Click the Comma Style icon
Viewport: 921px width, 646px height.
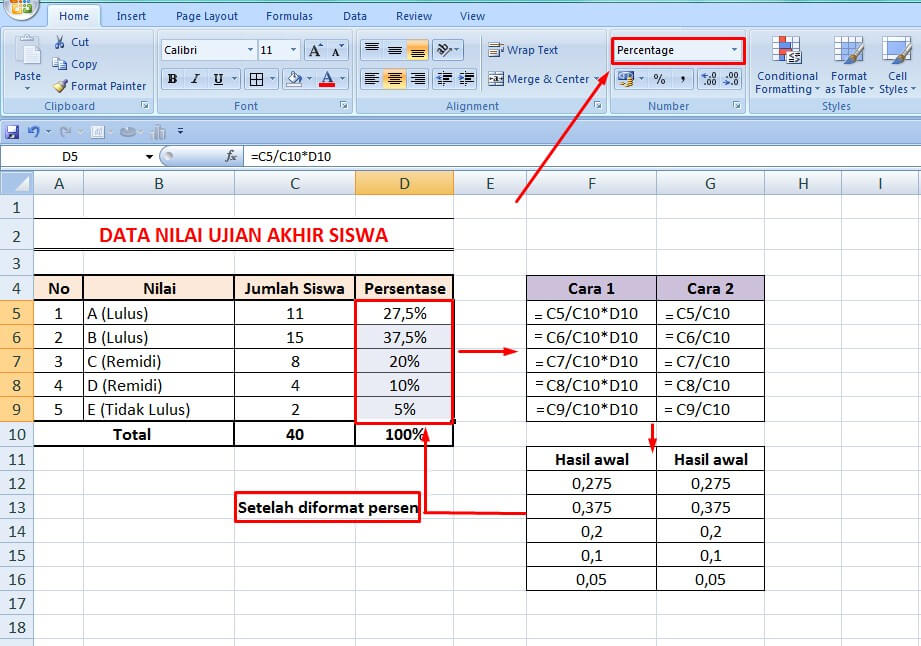pyautogui.click(x=683, y=78)
